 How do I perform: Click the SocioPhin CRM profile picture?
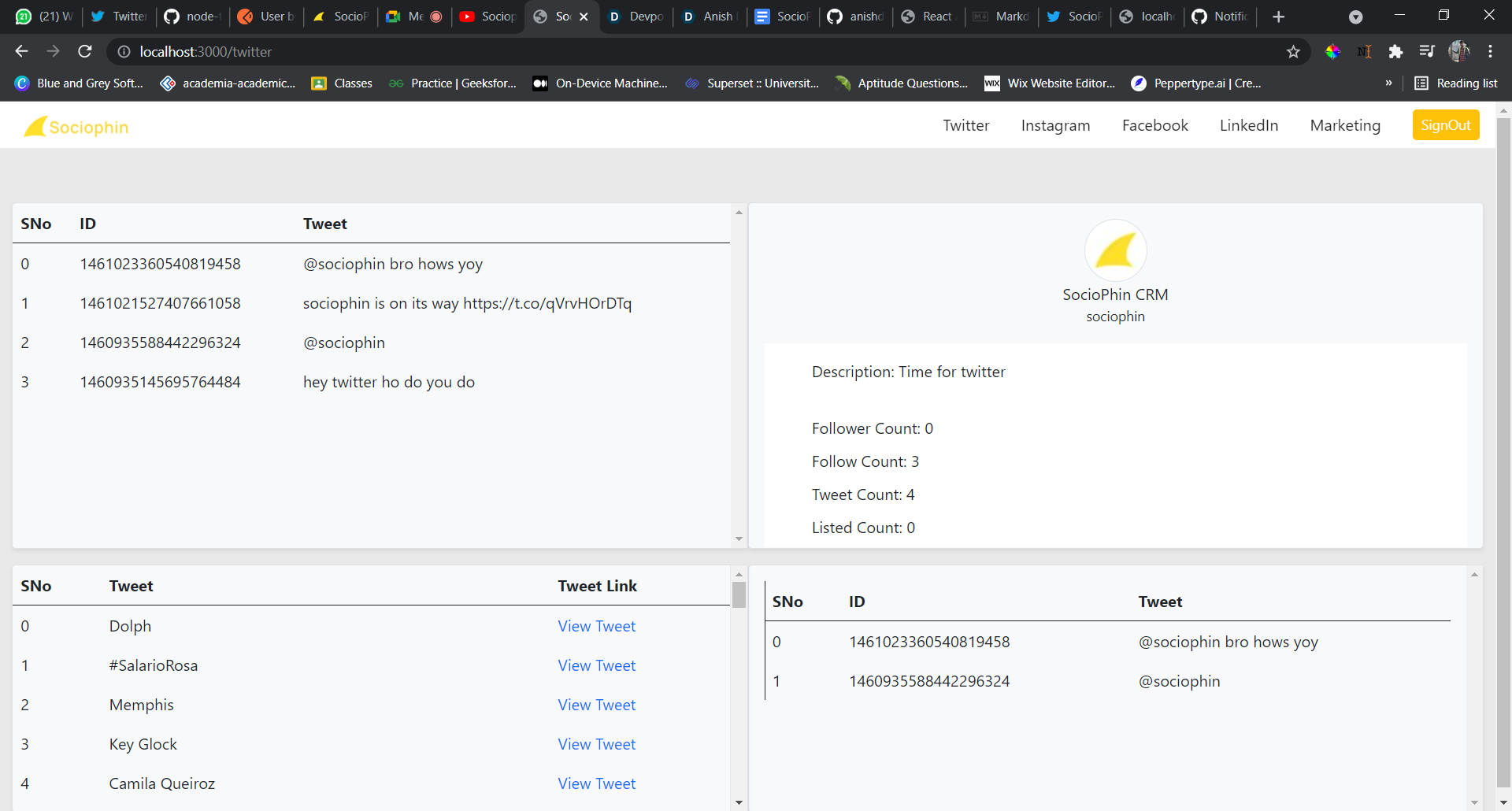tap(1115, 250)
